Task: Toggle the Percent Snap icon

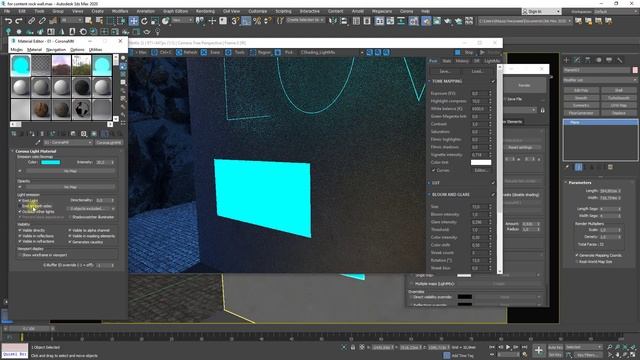Action: pyautogui.click(x=257, y=21)
